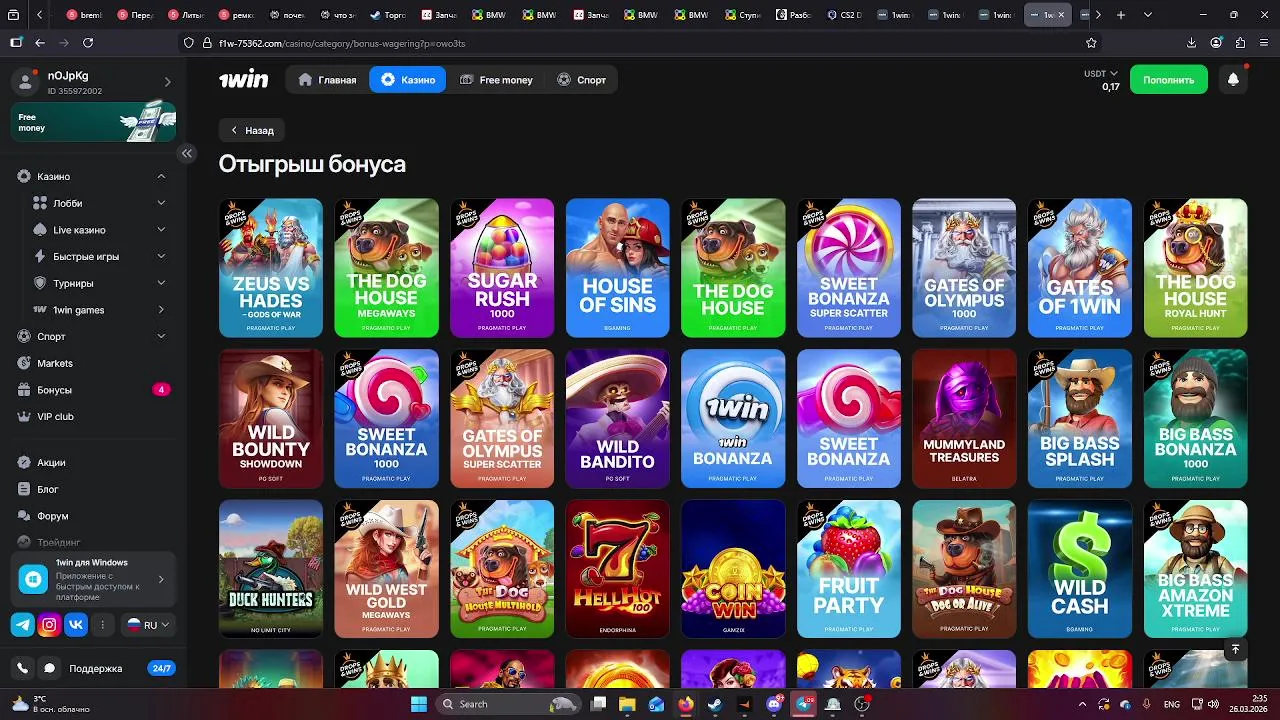Click the scroll-to-top arrow button
Viewport: 1280px width, 720px height.
pyautogui.click(x=1235, y=649)
